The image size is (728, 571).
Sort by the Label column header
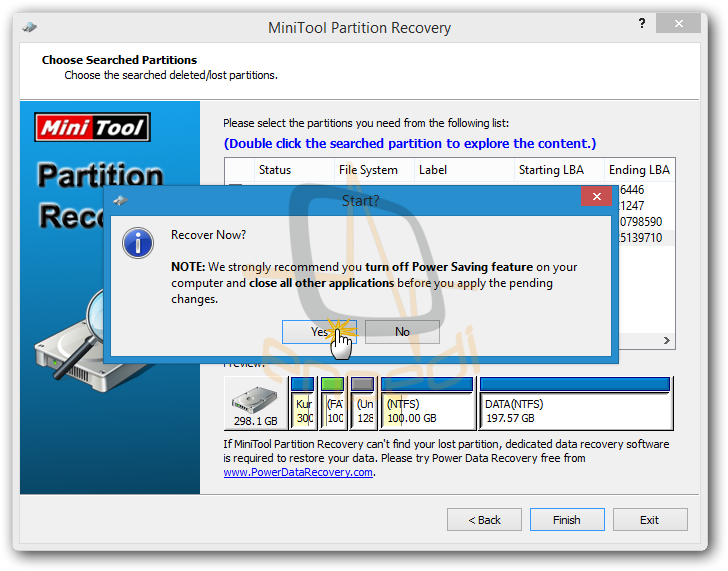point(464,170)
